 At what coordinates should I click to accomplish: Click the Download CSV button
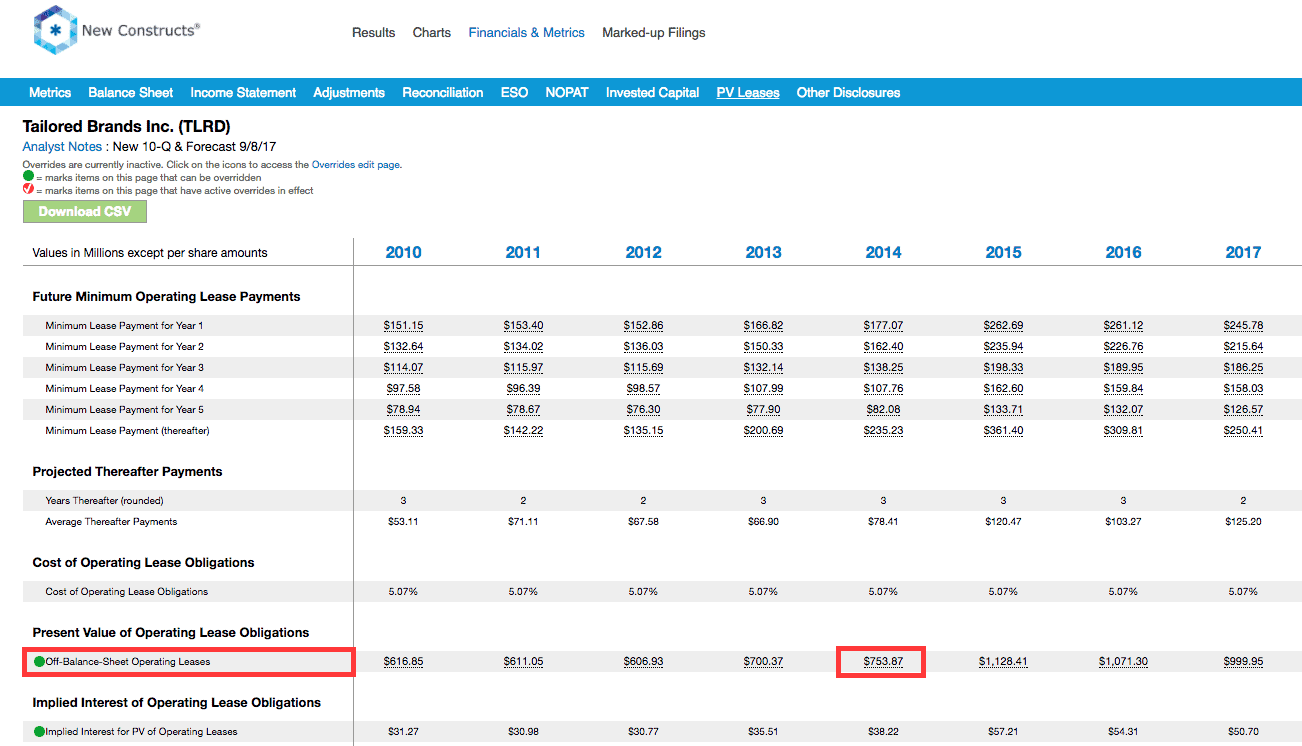click(x=84, y=212)
